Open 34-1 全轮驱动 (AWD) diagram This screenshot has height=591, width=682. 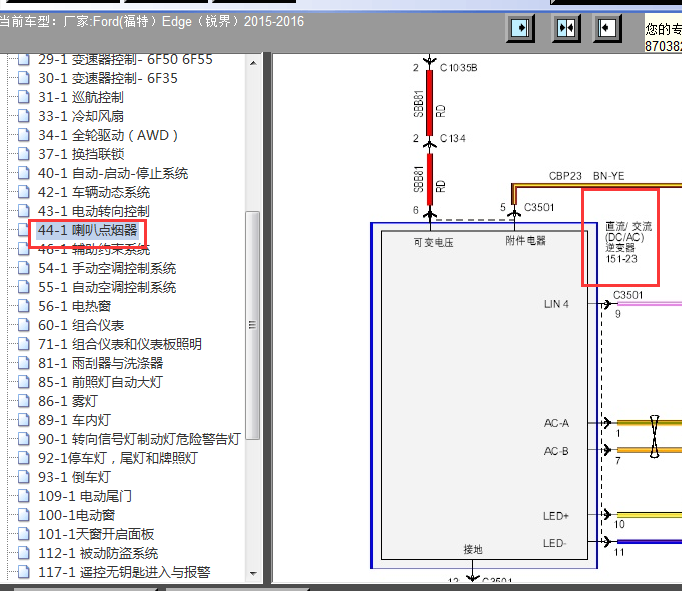(x=108, y=135)
